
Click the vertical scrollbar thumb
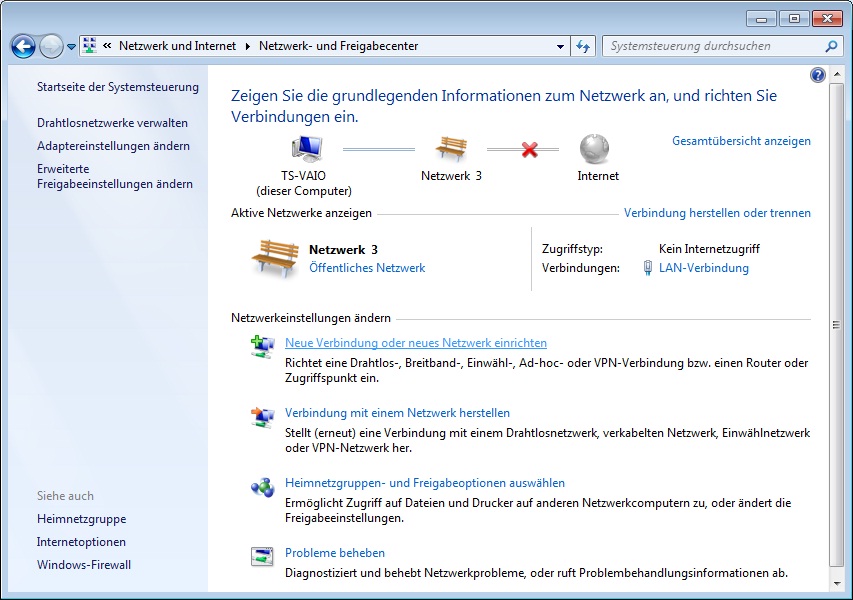(x=836, y=325)
